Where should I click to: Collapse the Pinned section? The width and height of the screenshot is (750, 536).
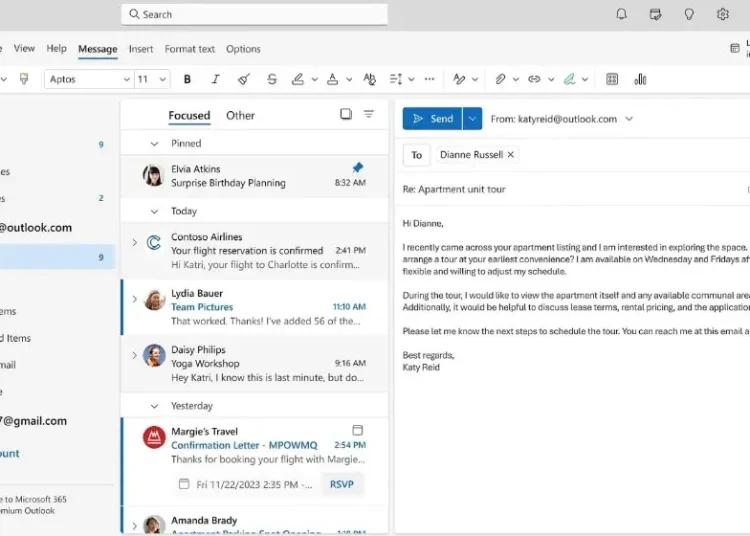pyautogui.click(x=154, y=144)
